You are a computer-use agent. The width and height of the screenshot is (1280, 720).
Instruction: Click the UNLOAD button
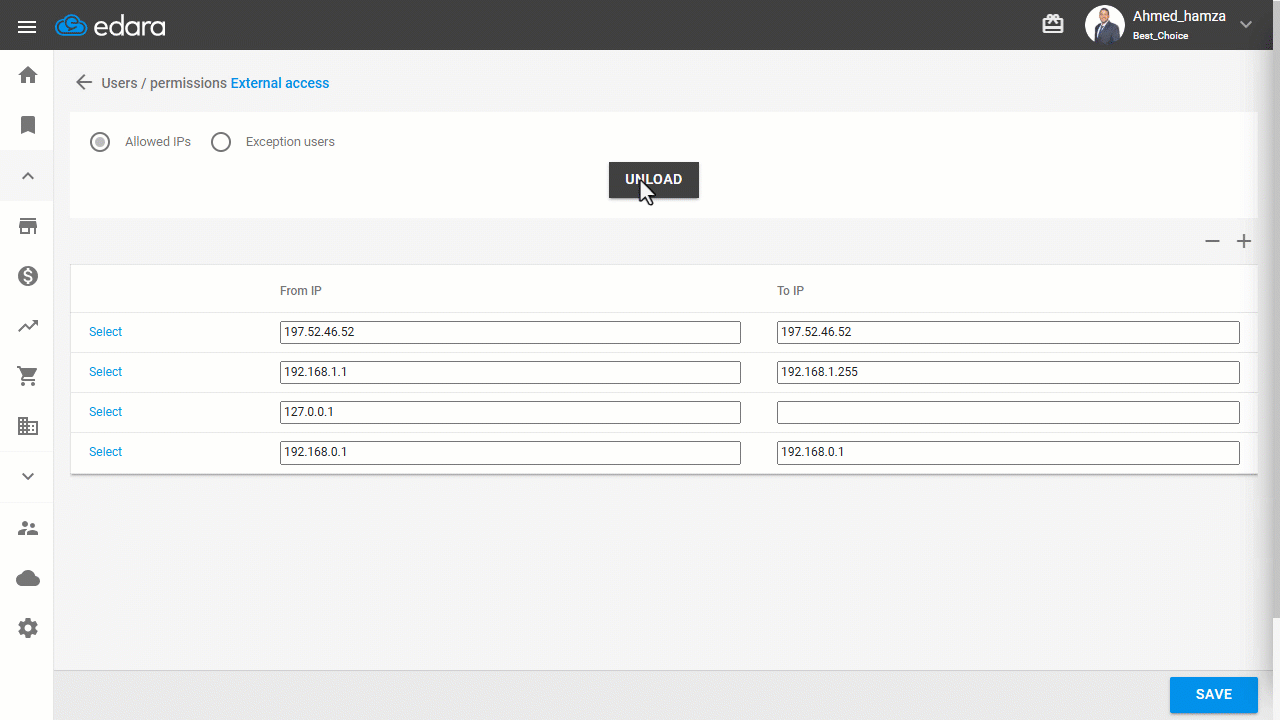click(654, 180)
